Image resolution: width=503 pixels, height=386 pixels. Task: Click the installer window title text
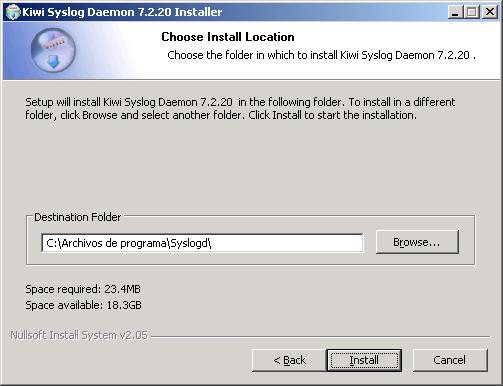tap(122, 12)
